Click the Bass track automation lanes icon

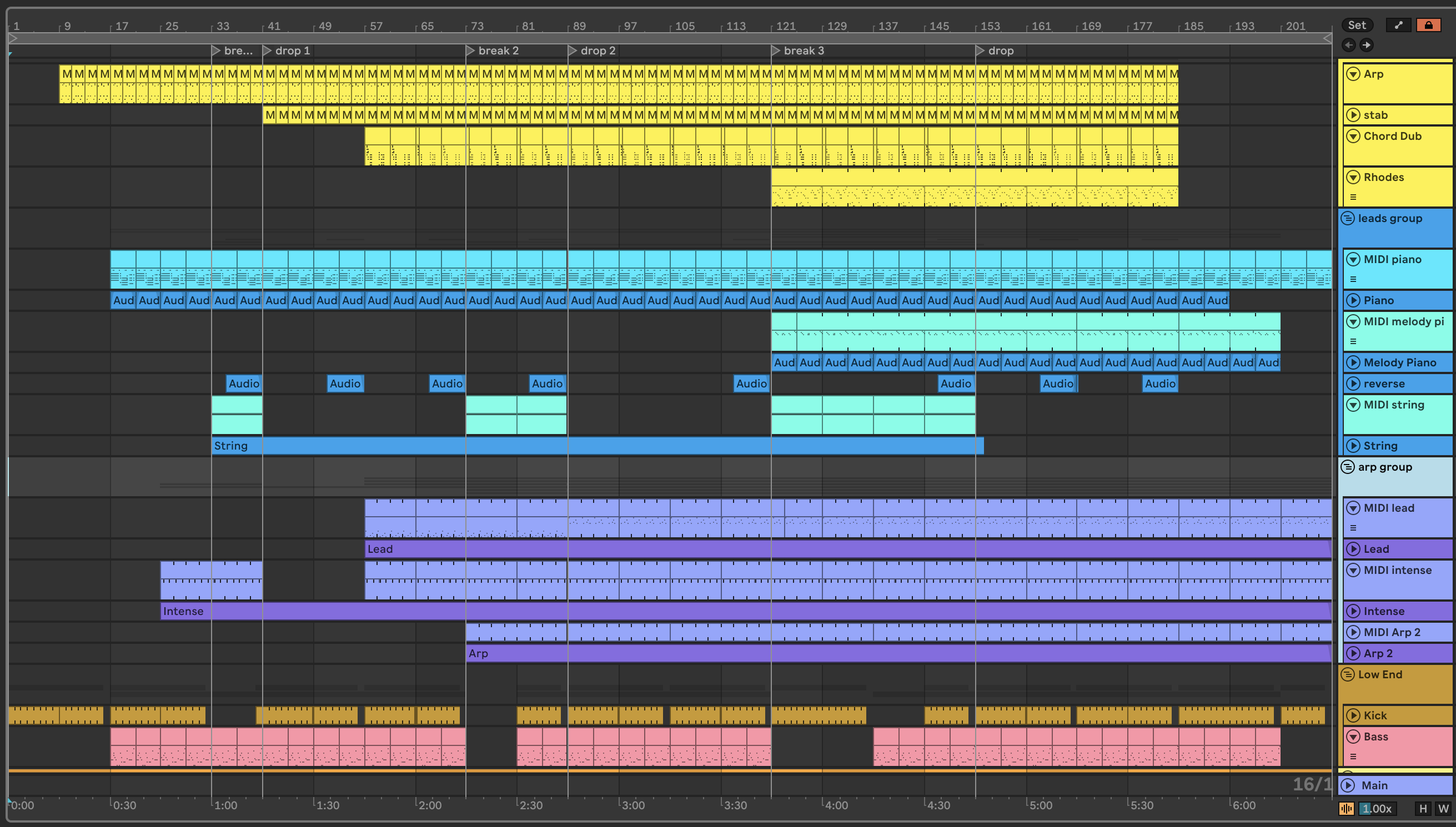click(x=1353, y=757)
